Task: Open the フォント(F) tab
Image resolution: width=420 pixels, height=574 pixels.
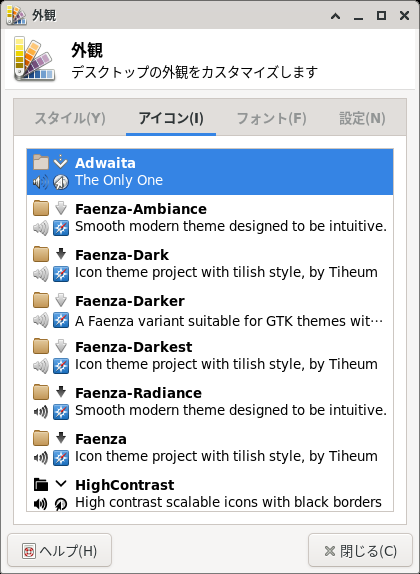Action: click(271, 118)
